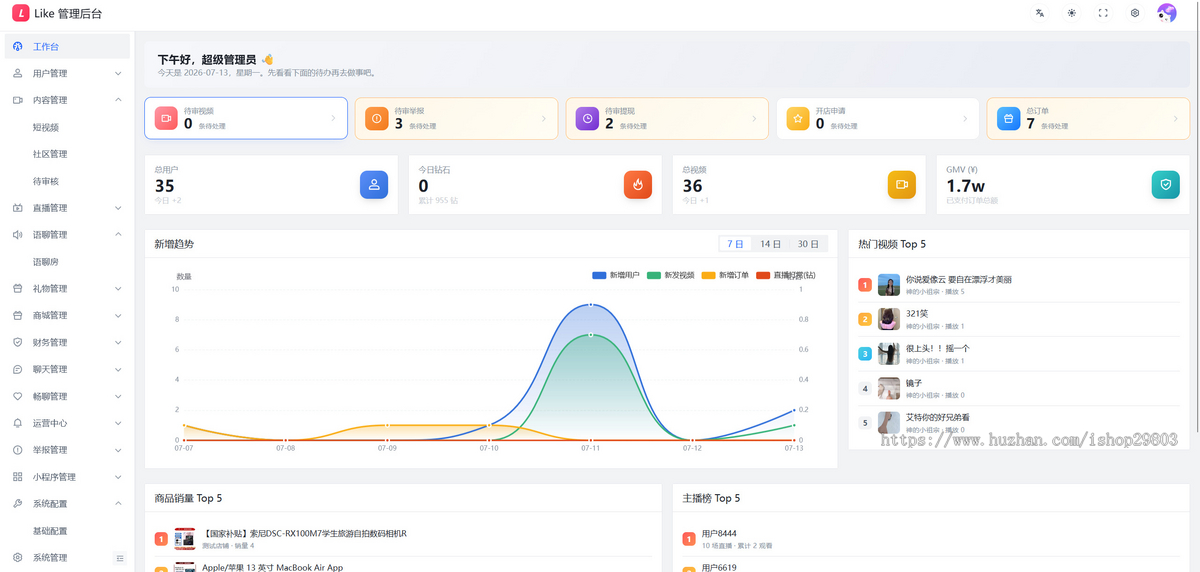Open the user avatar menu
Screen dimensions: 1200x572
(1167, 13)
